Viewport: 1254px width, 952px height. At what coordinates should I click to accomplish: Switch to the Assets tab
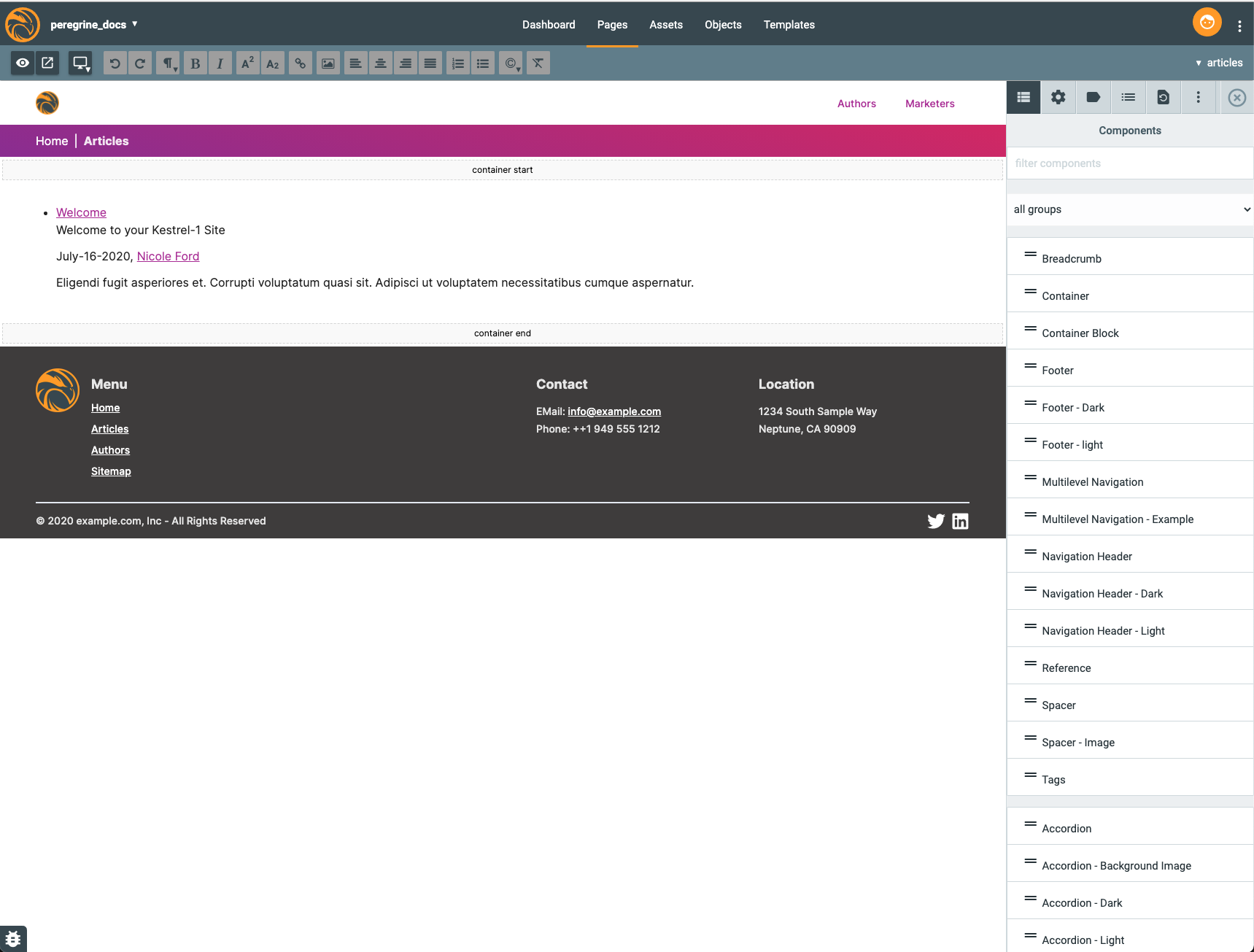665,25
